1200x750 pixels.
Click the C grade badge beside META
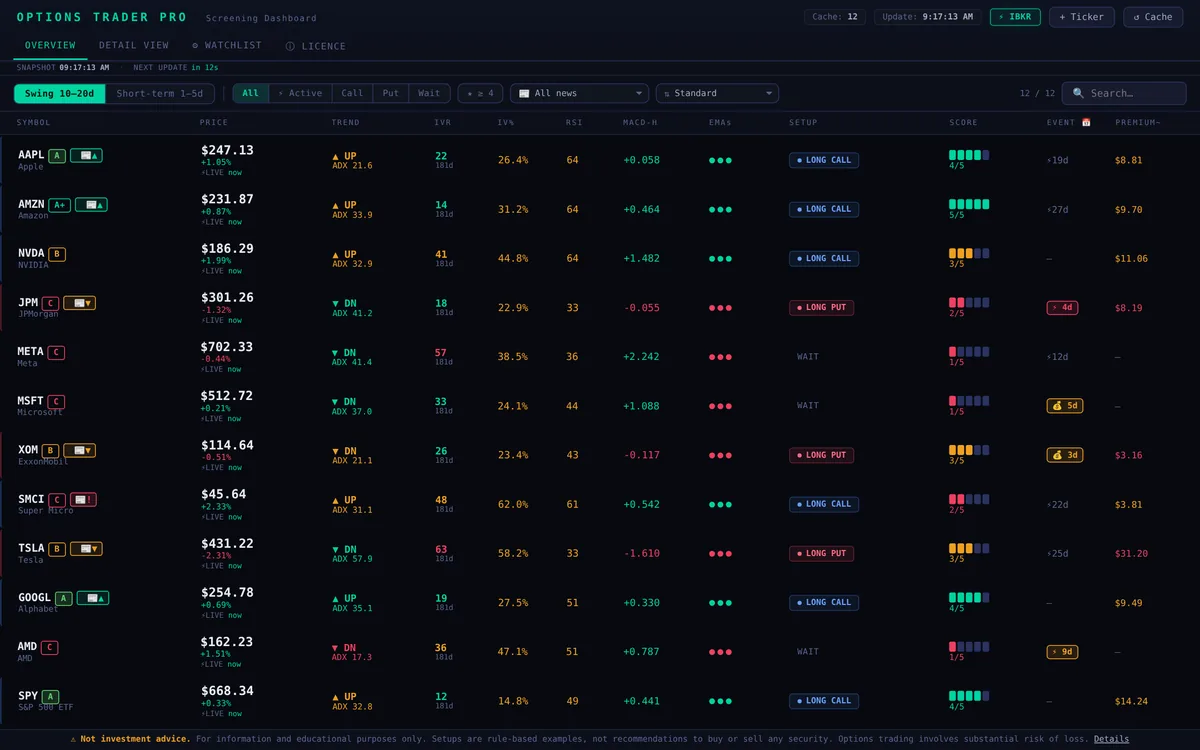coord(56,352)
